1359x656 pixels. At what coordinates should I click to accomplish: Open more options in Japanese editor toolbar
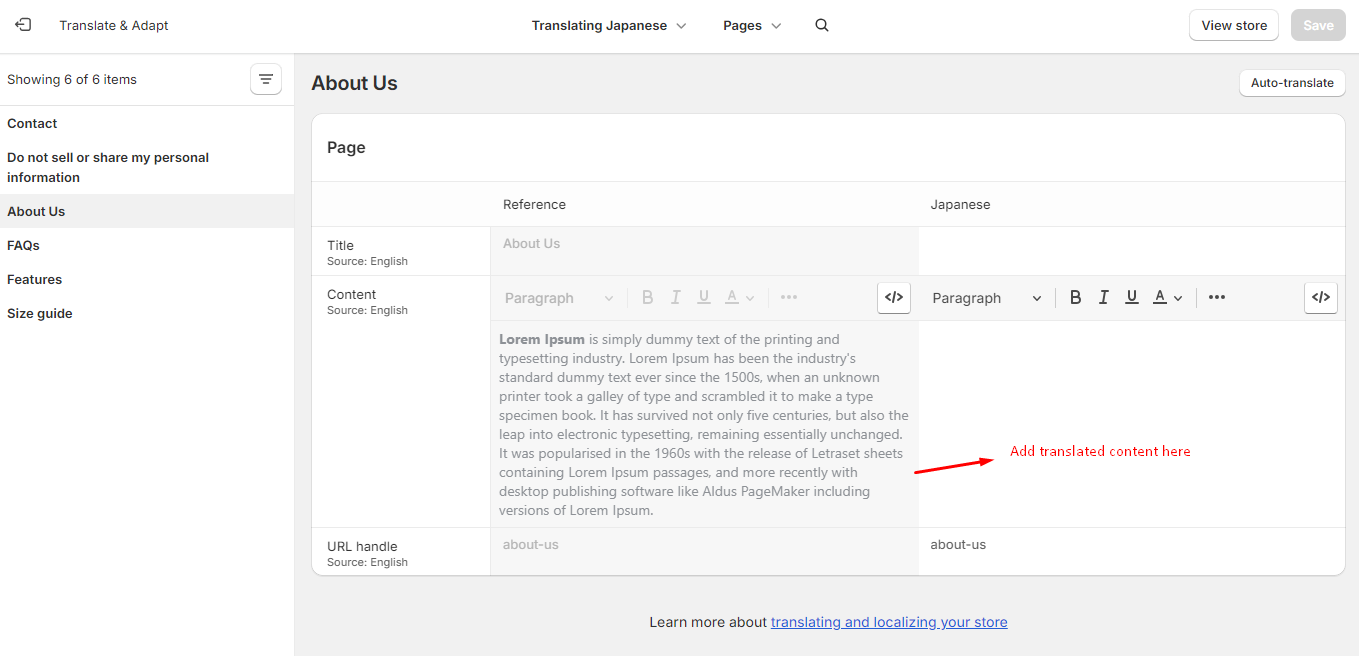[x=1217, y=297]
